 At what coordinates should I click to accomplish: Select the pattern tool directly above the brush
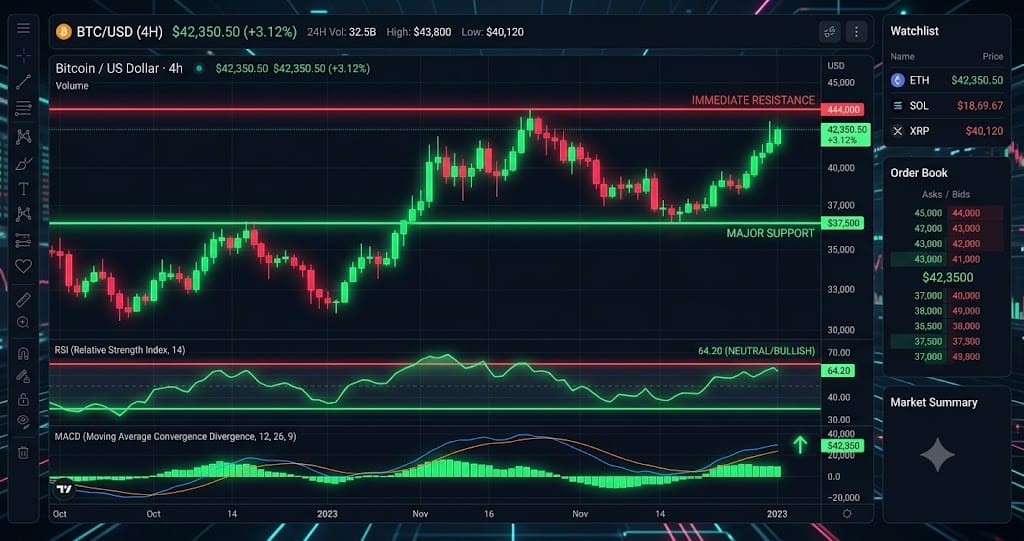pyautogui.click(x=24, y=137)
